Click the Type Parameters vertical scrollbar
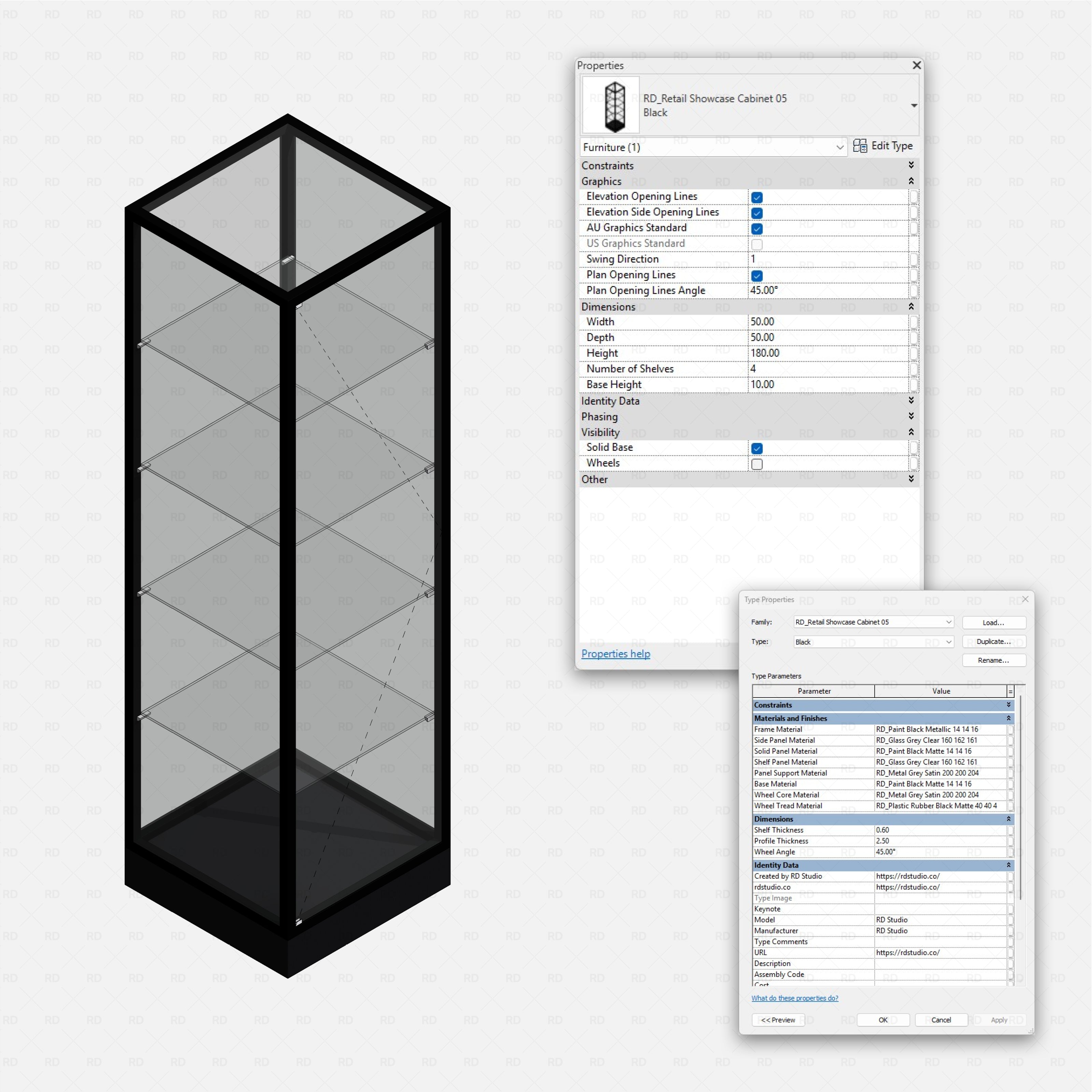Viewport: 1092px width, 1092px height. coord(1021,797)
